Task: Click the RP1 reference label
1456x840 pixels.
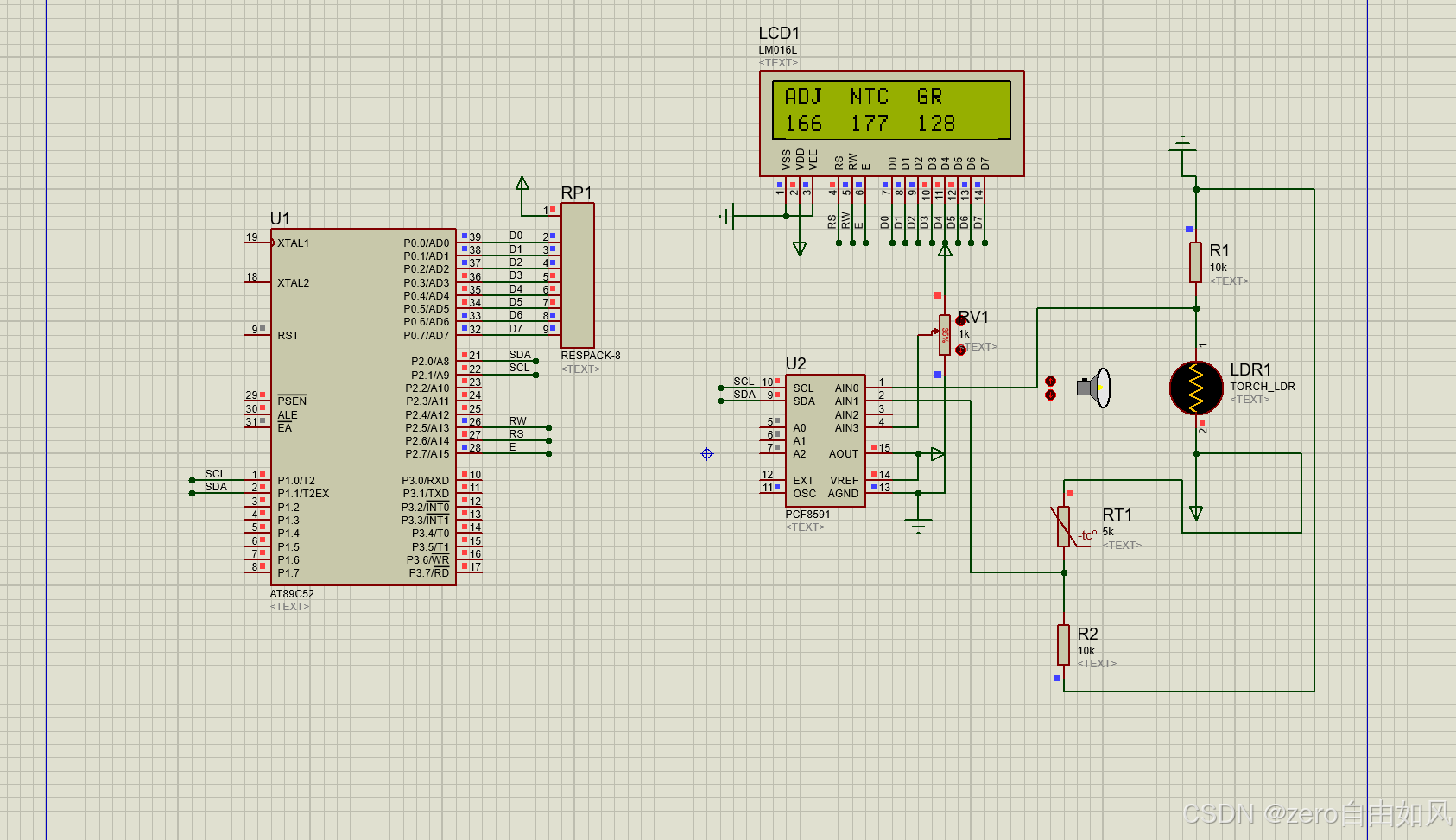Action: pos(577,193)
